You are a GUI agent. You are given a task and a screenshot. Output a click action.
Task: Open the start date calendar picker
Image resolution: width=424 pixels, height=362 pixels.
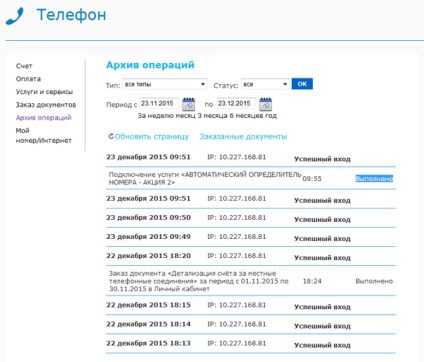tap(189, 104)
